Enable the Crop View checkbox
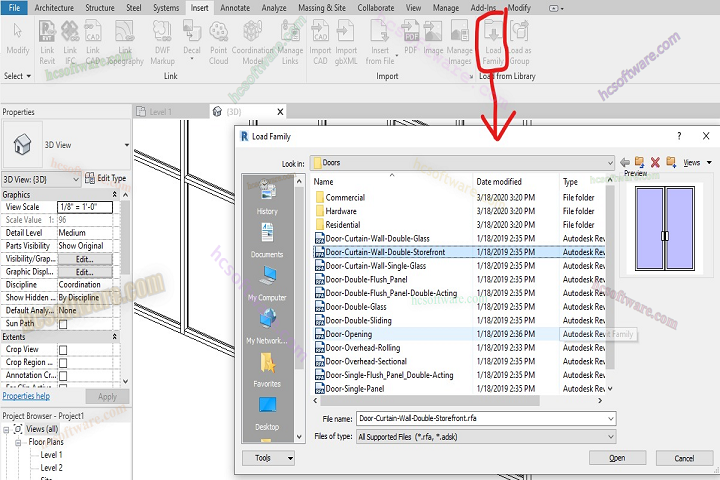Viewport: 720px width, 480px height. [63, 350]
